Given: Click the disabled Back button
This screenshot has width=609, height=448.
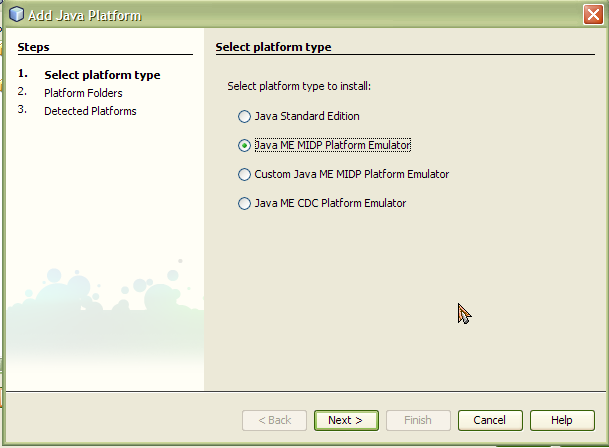Looking at the screenshot, I should pos(274,420).
